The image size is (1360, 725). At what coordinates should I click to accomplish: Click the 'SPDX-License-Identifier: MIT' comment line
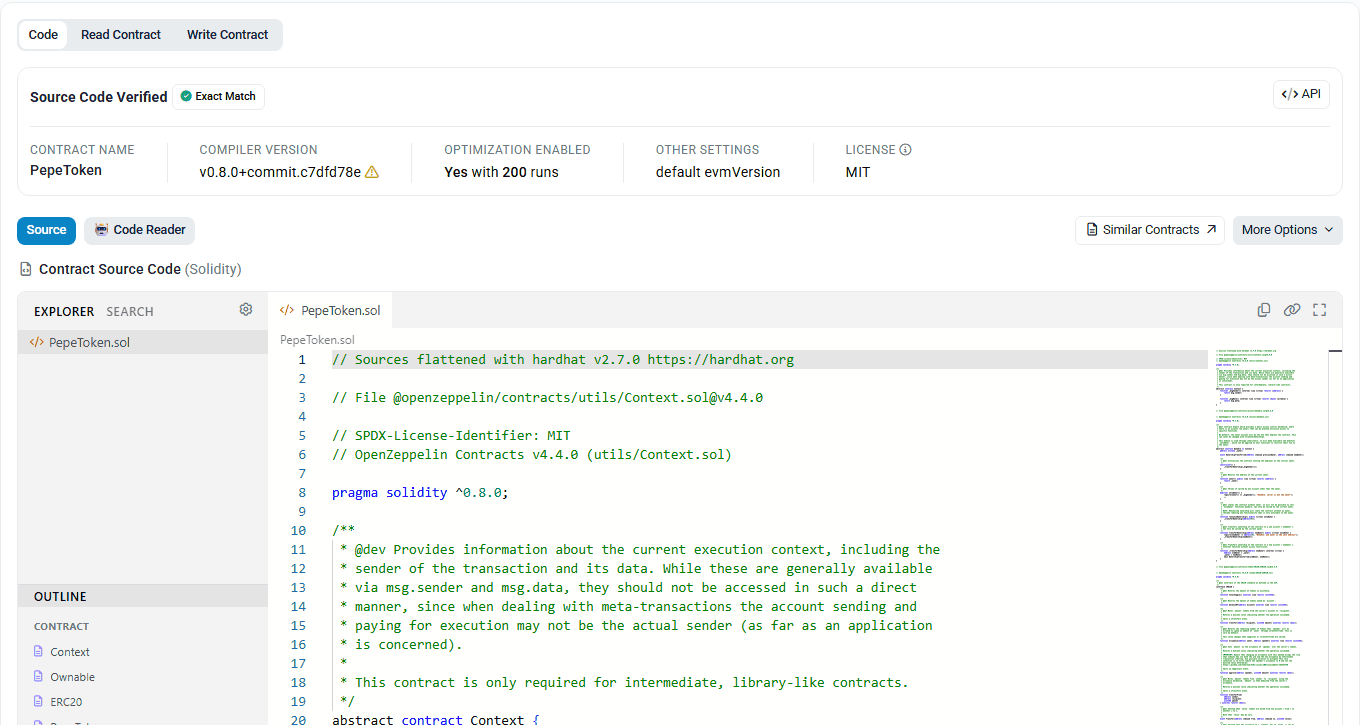[451, 436]
